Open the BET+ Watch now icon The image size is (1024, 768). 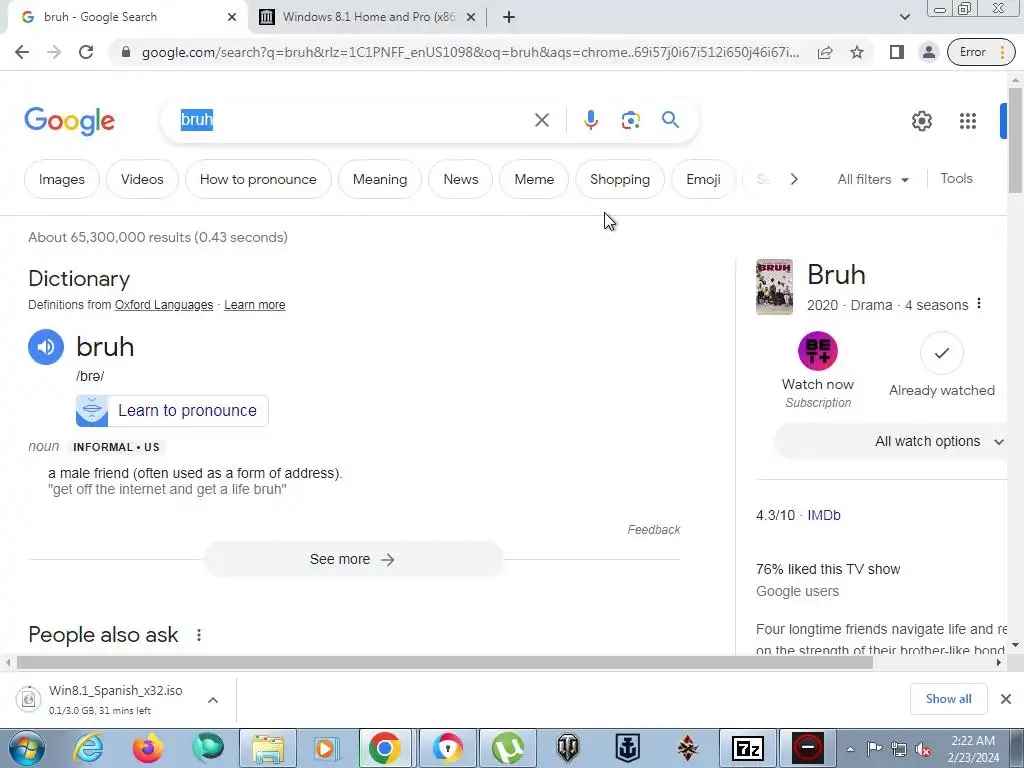pos(818,351)
